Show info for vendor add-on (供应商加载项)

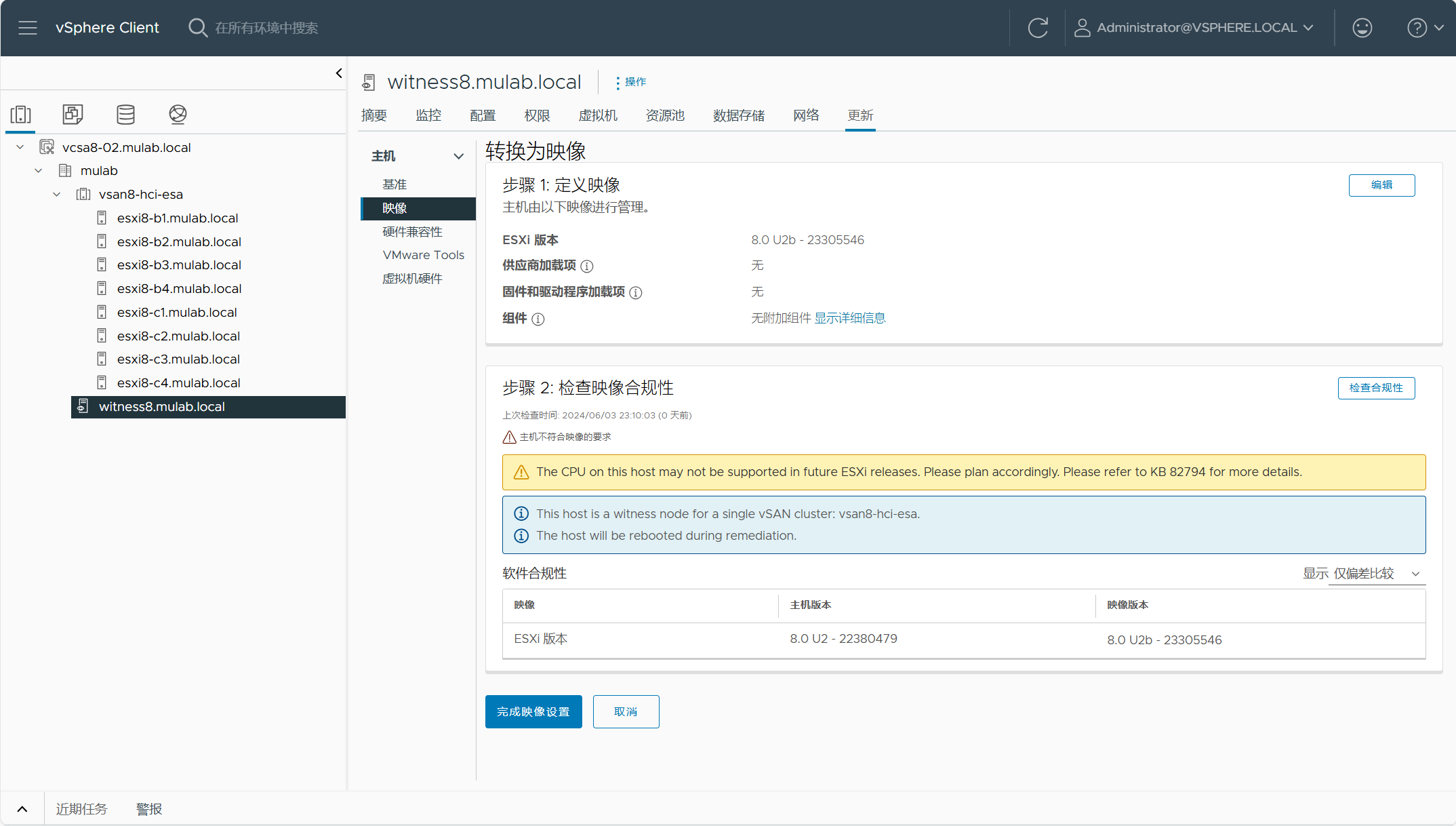pos(587,267)
